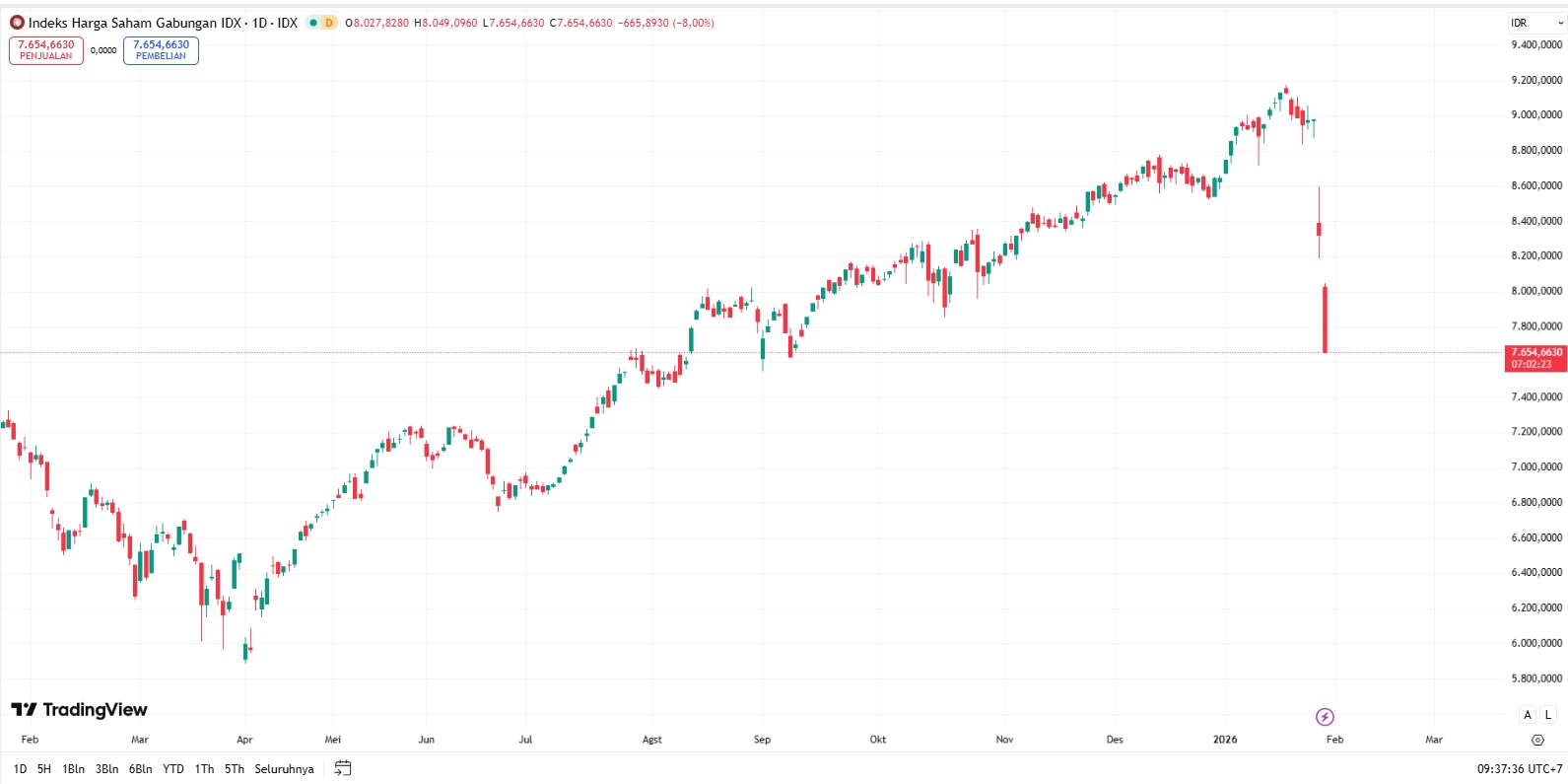1568x784 pixels.
Task: Open chart settings gear icon
Action: [1537, 740]
